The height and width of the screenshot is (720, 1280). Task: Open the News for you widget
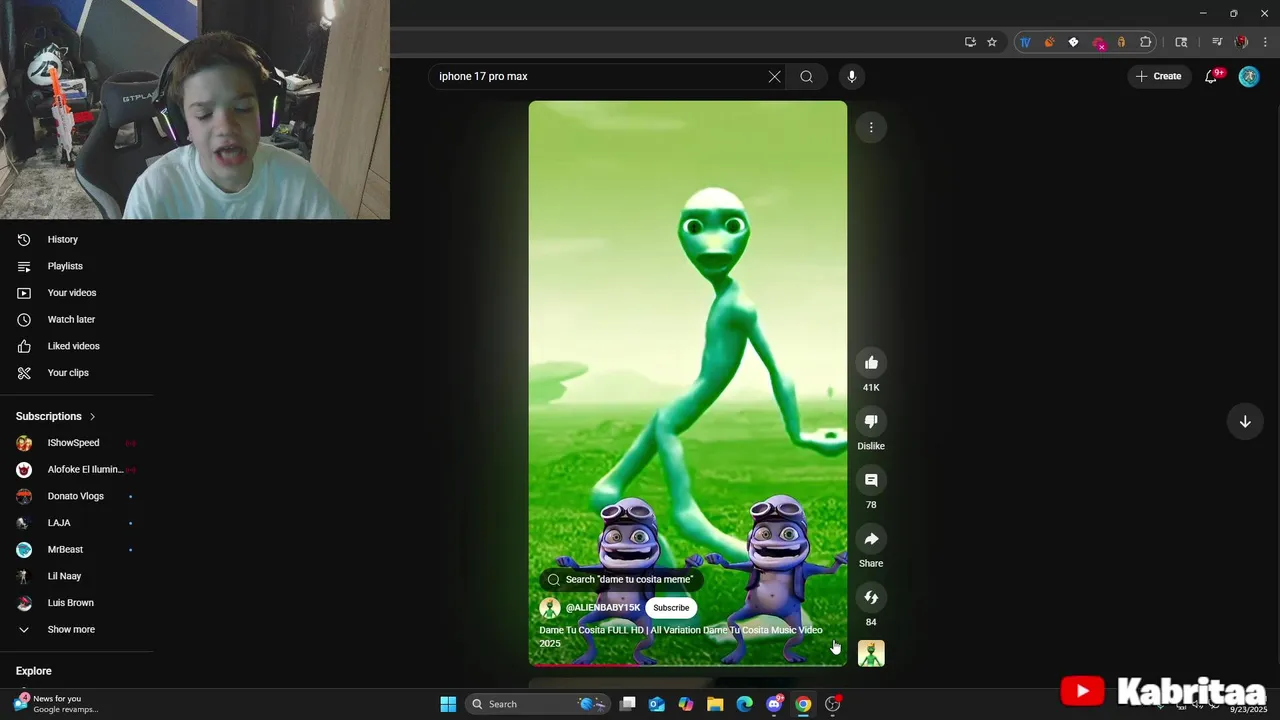(57, 704)
